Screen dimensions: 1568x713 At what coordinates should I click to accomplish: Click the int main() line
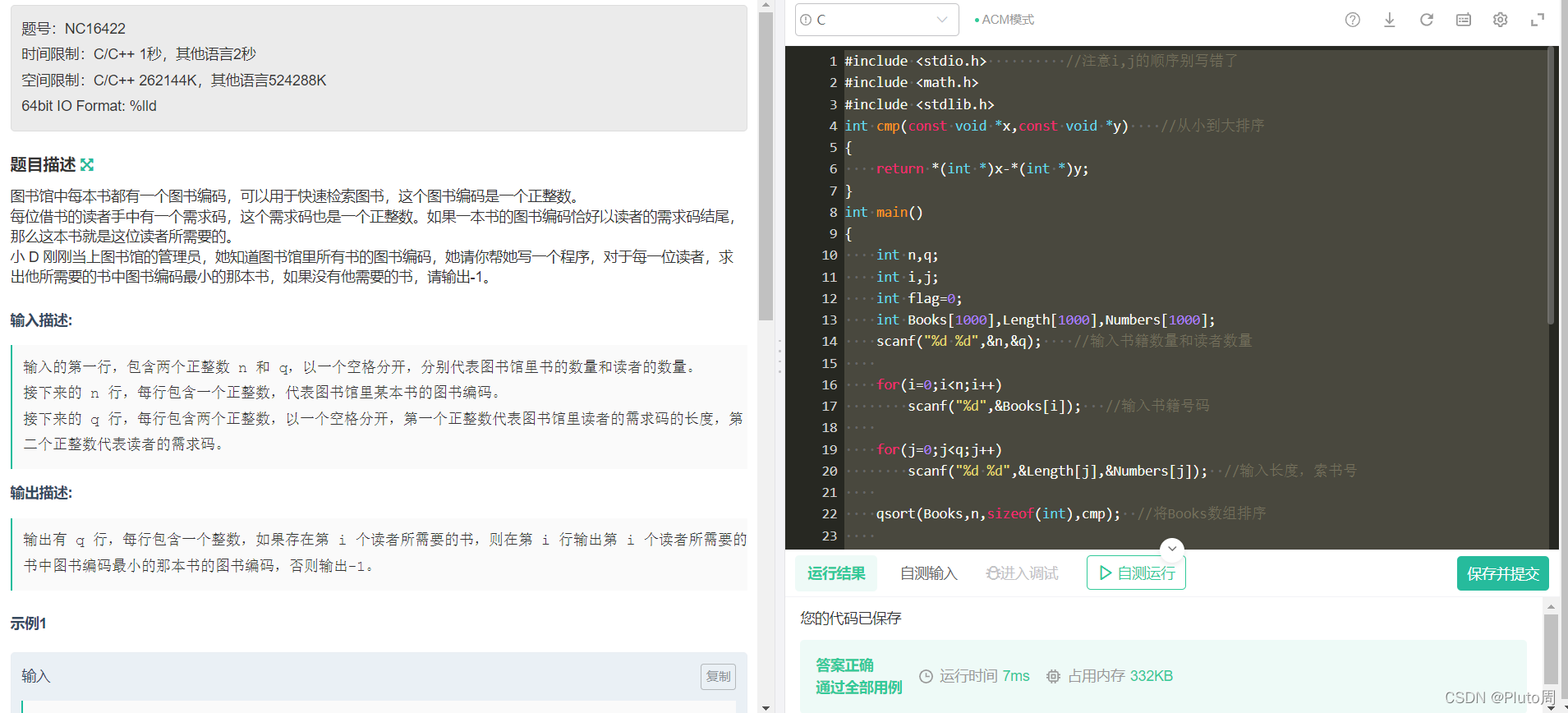click(884, 212)
